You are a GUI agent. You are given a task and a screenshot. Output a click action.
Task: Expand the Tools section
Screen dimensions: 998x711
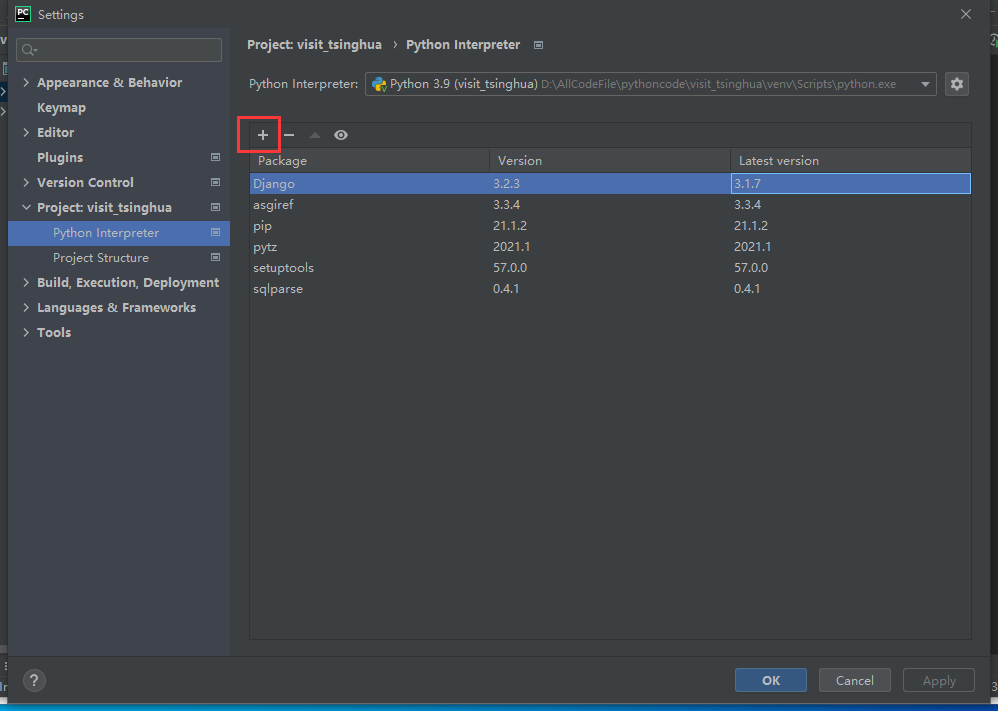click(26, 332)
